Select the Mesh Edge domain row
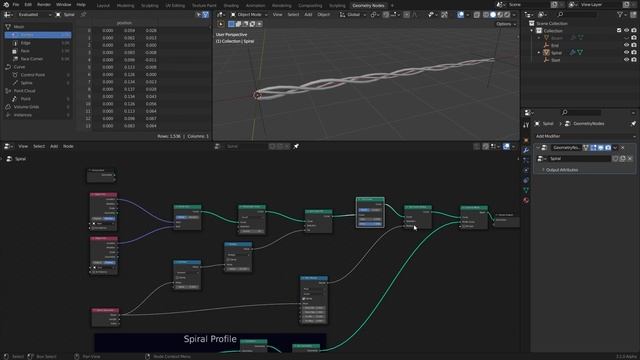The width and height of the screenshot is (640, 360). click(x=38, y=43)
